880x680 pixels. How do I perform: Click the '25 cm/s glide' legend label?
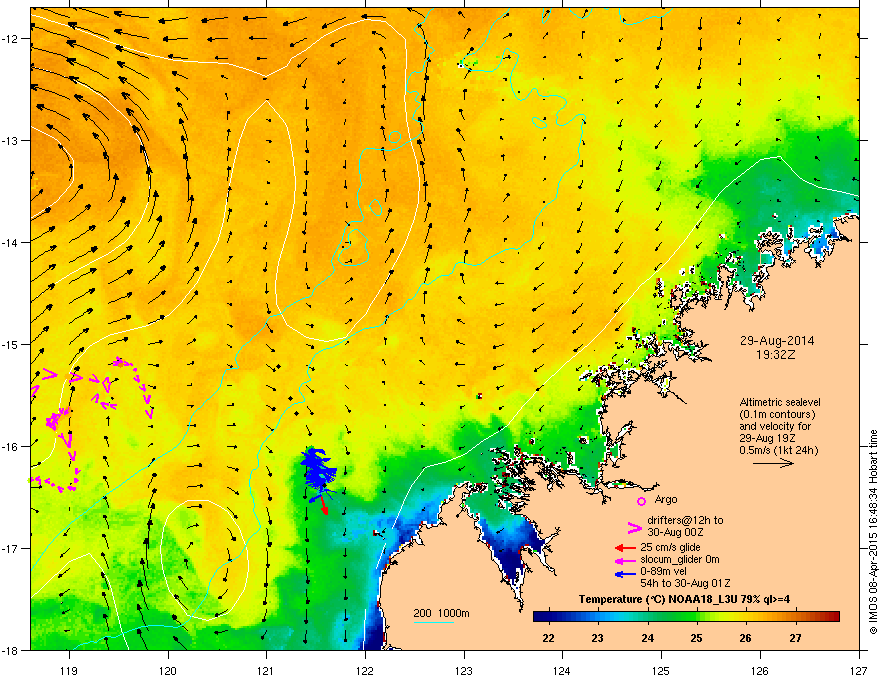tap(670, 547)
